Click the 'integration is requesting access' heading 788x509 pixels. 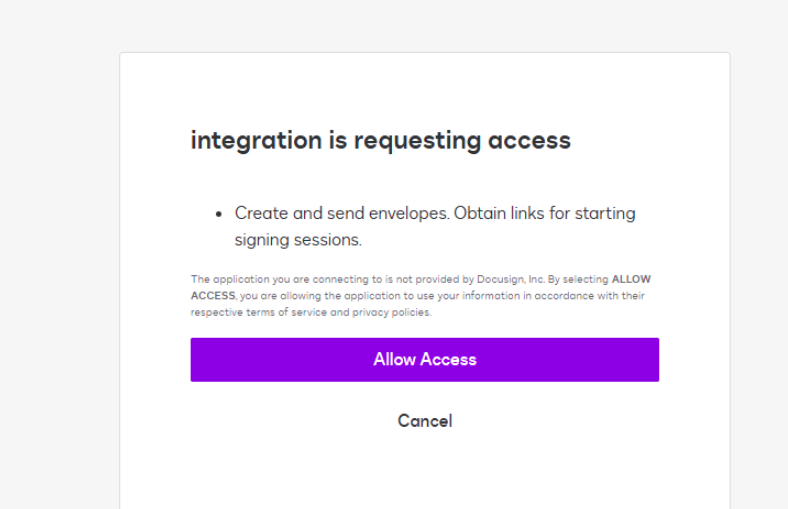point(380,141)
